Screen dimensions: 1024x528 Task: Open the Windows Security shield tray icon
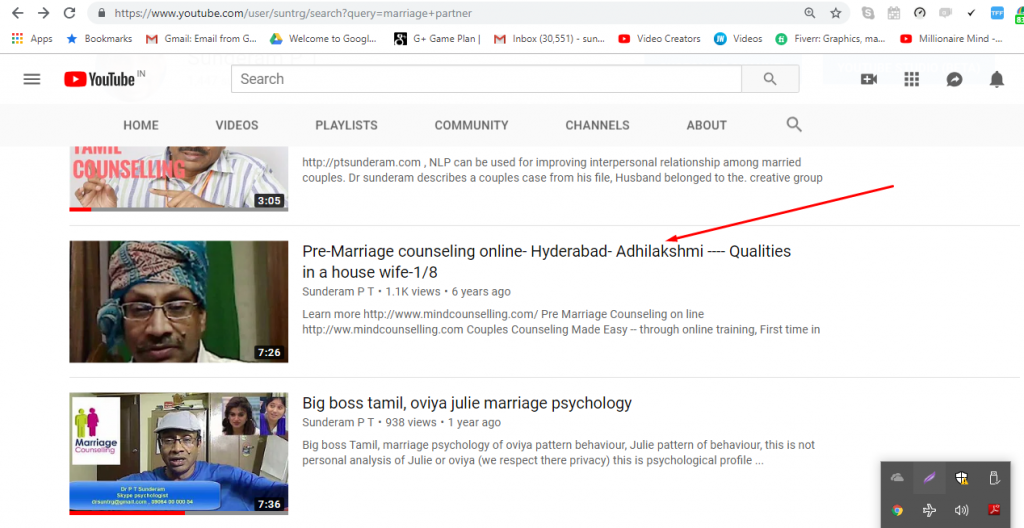[x=961, y=478]
